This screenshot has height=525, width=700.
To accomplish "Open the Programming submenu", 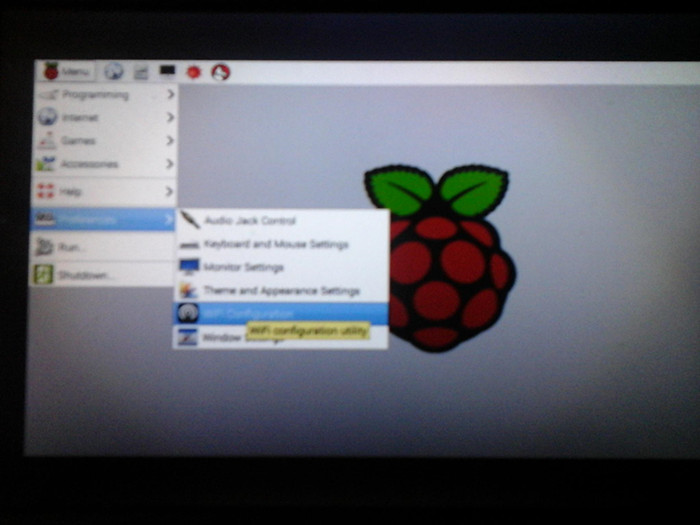I will click(105, 95).
